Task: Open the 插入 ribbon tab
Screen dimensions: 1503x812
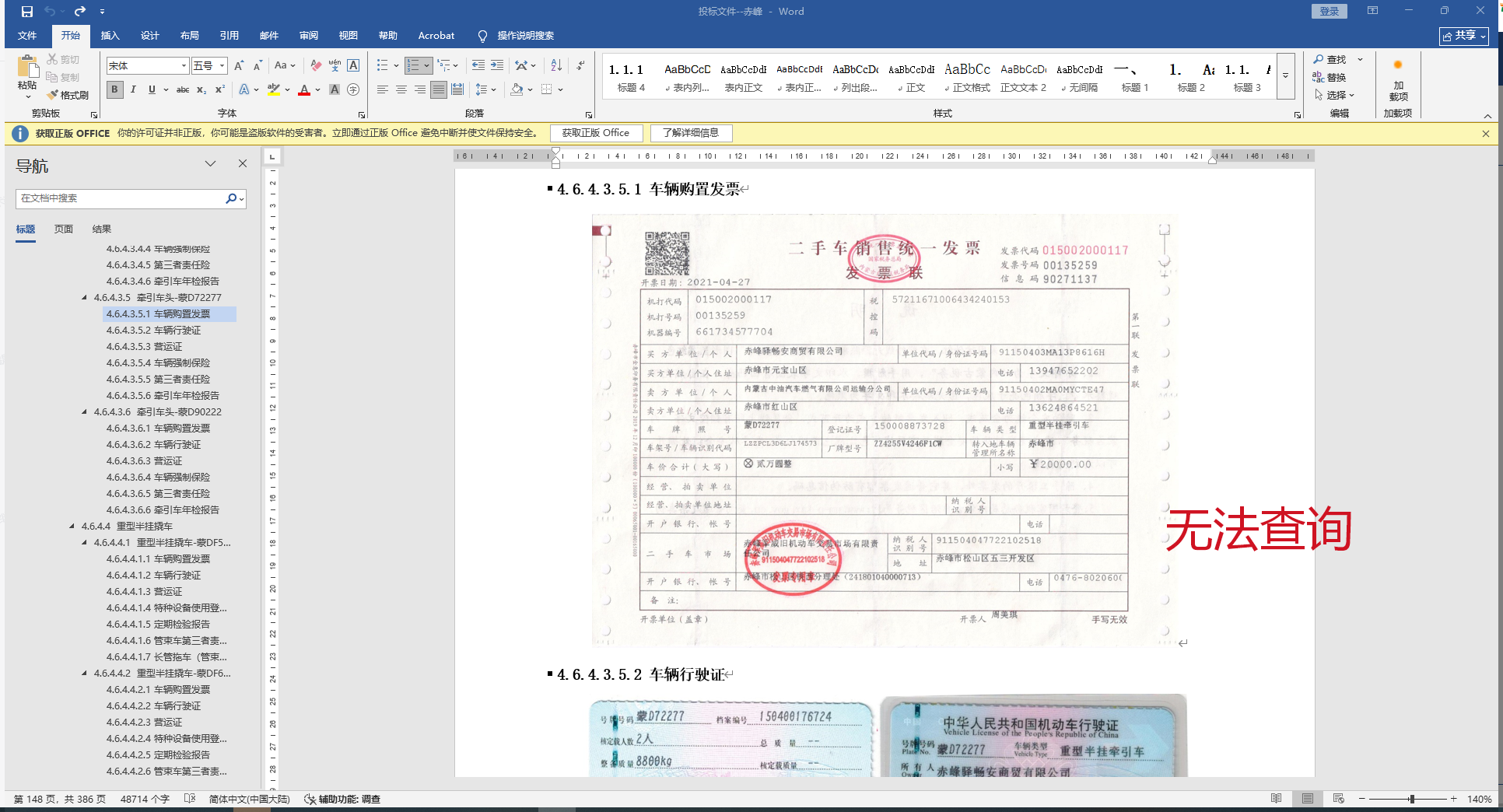Action: click(x=110, y=36)
